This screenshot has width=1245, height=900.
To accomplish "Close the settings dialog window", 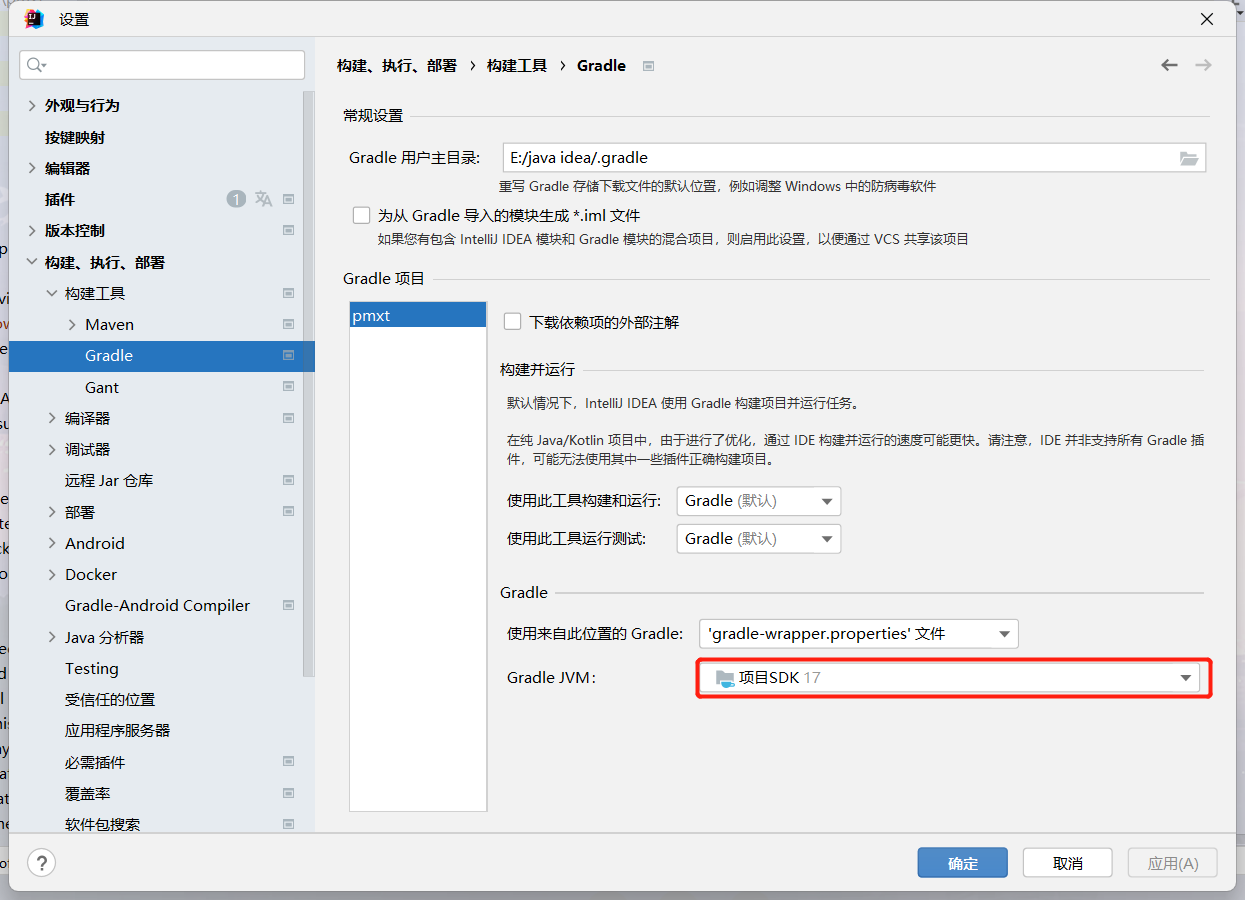I will (1207, 19).
